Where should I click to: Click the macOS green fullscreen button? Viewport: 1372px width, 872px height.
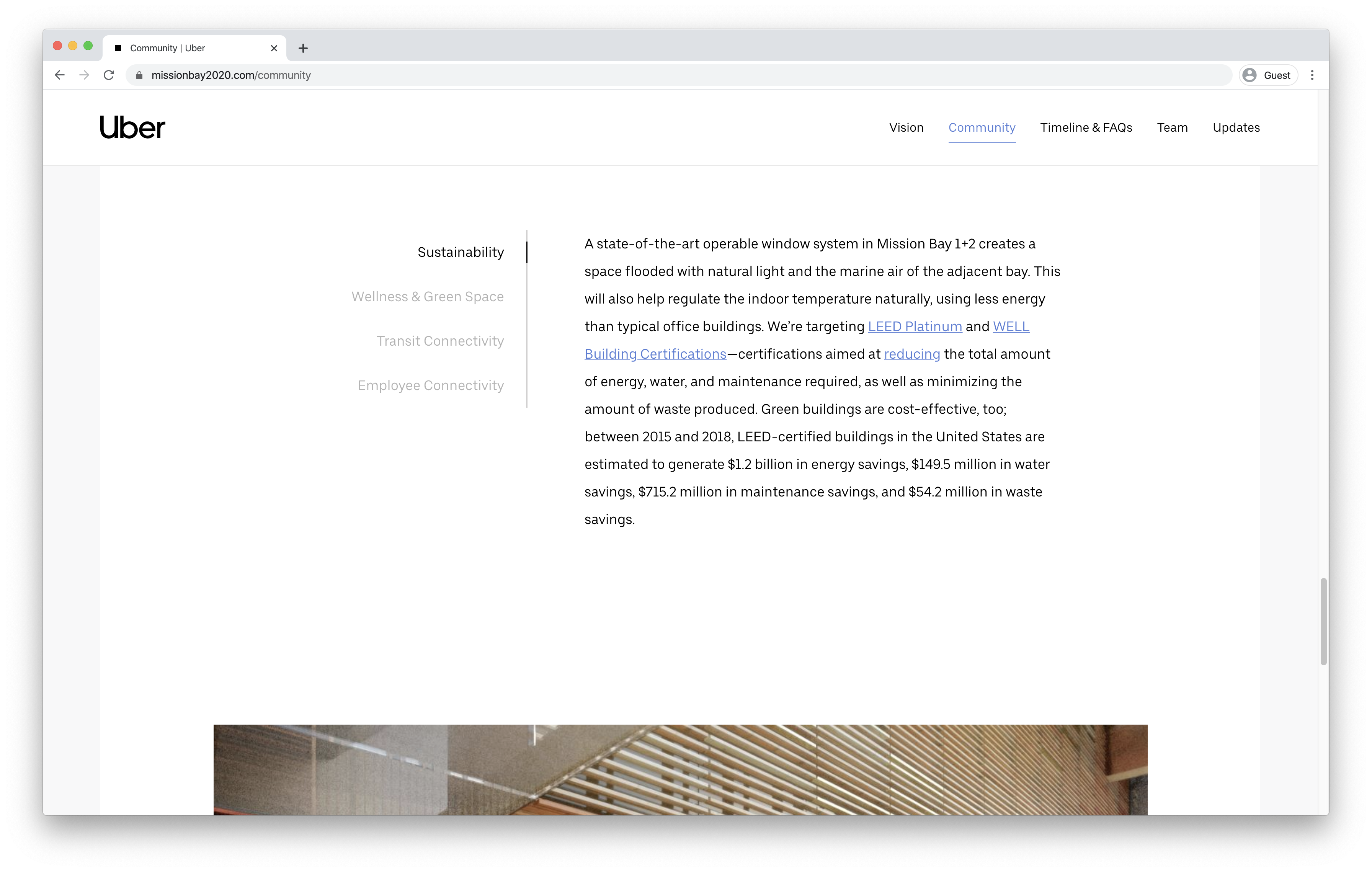[88, 46]
